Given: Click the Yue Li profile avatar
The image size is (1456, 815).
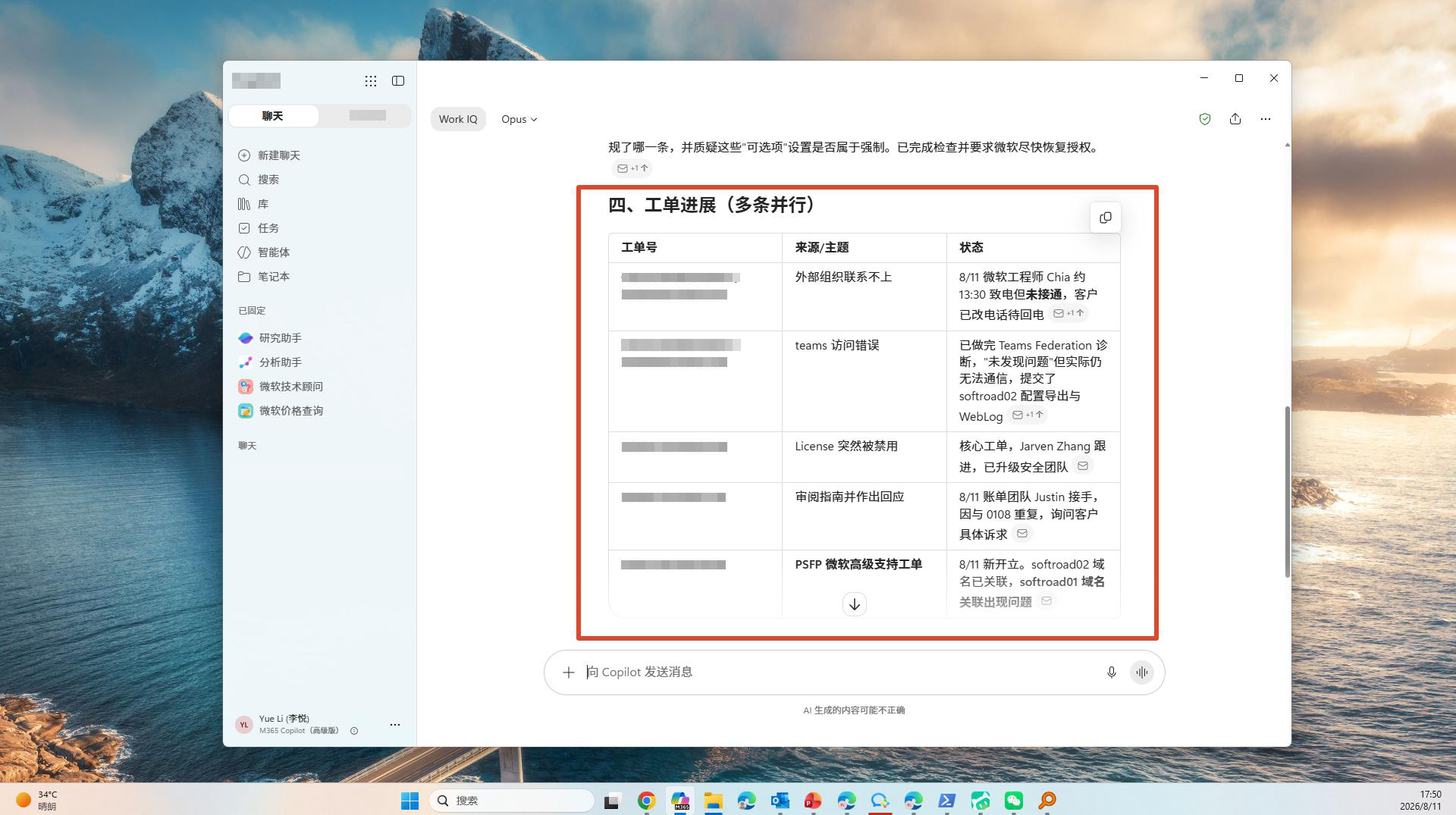Looking at the screenshot, I should click(x=244, y=725).
